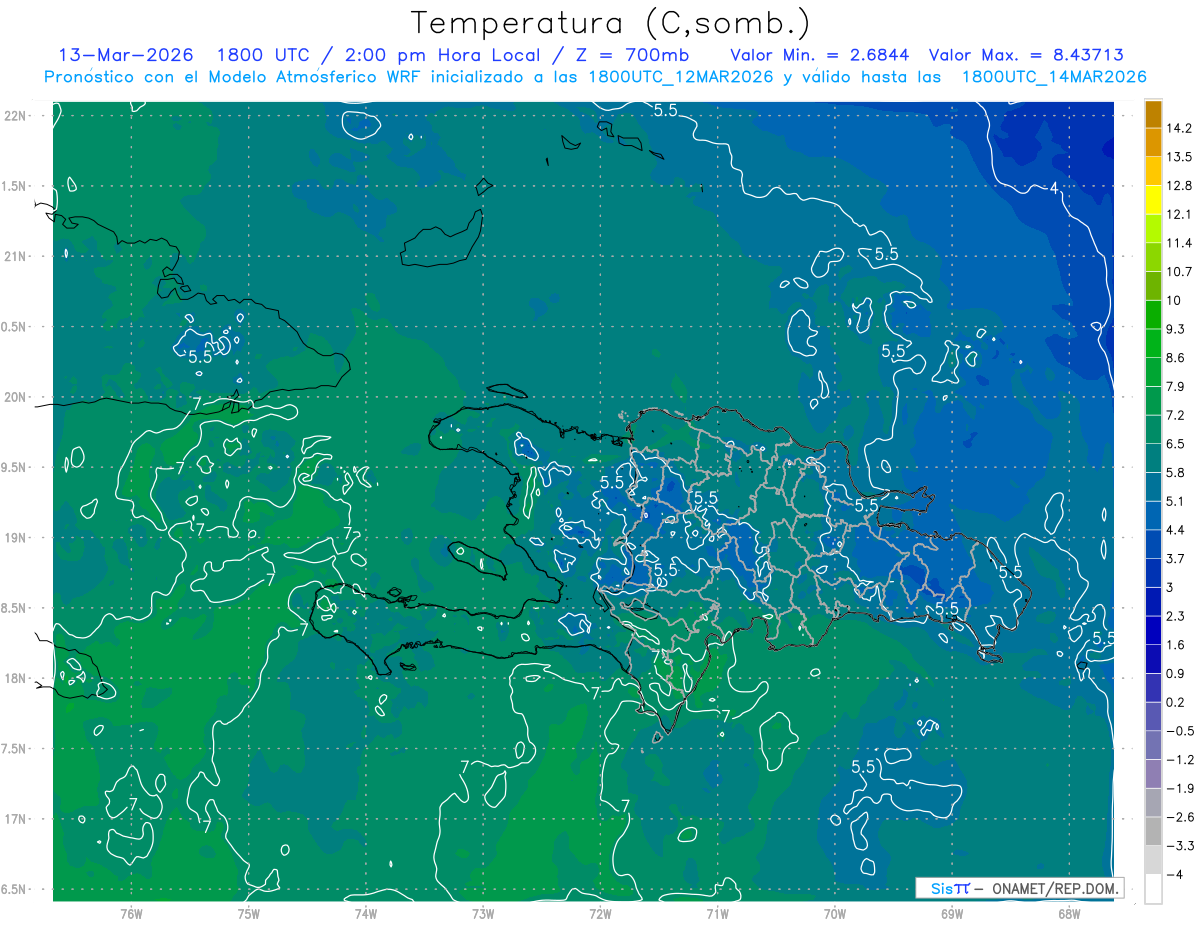Image resolution: width=1200 pixels, height=927 pixels.
Task: Click the lime swatch between 10.7 and 11.4
Action: [1153, 258]
